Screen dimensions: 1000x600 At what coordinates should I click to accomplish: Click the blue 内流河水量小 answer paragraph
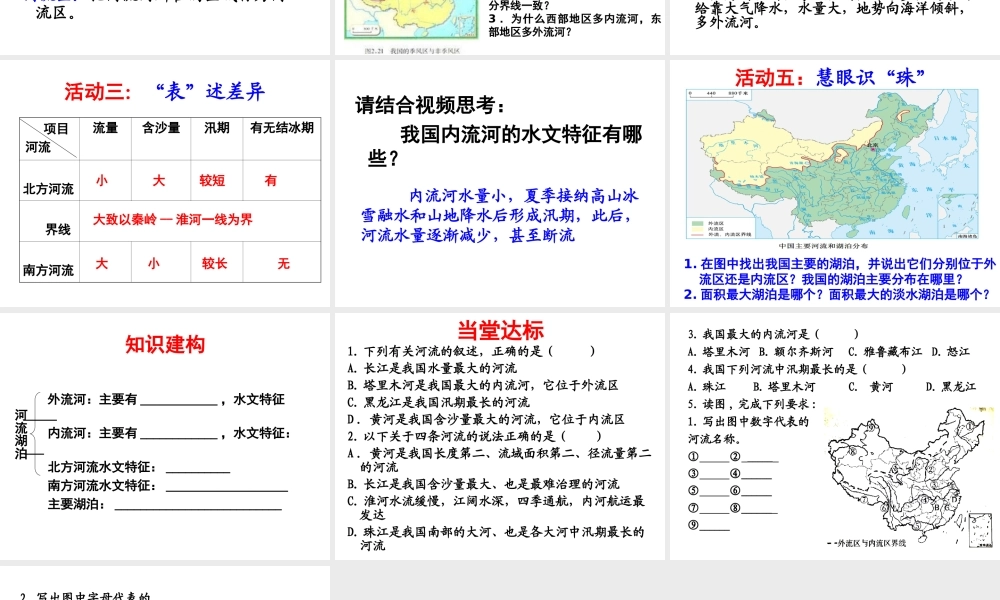click(500, 216)
